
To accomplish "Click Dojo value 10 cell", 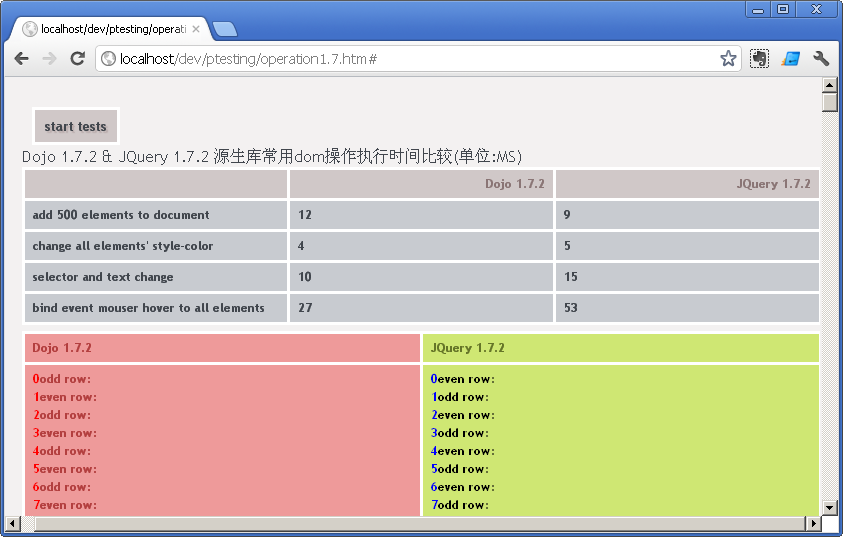I will click(421, 277).
